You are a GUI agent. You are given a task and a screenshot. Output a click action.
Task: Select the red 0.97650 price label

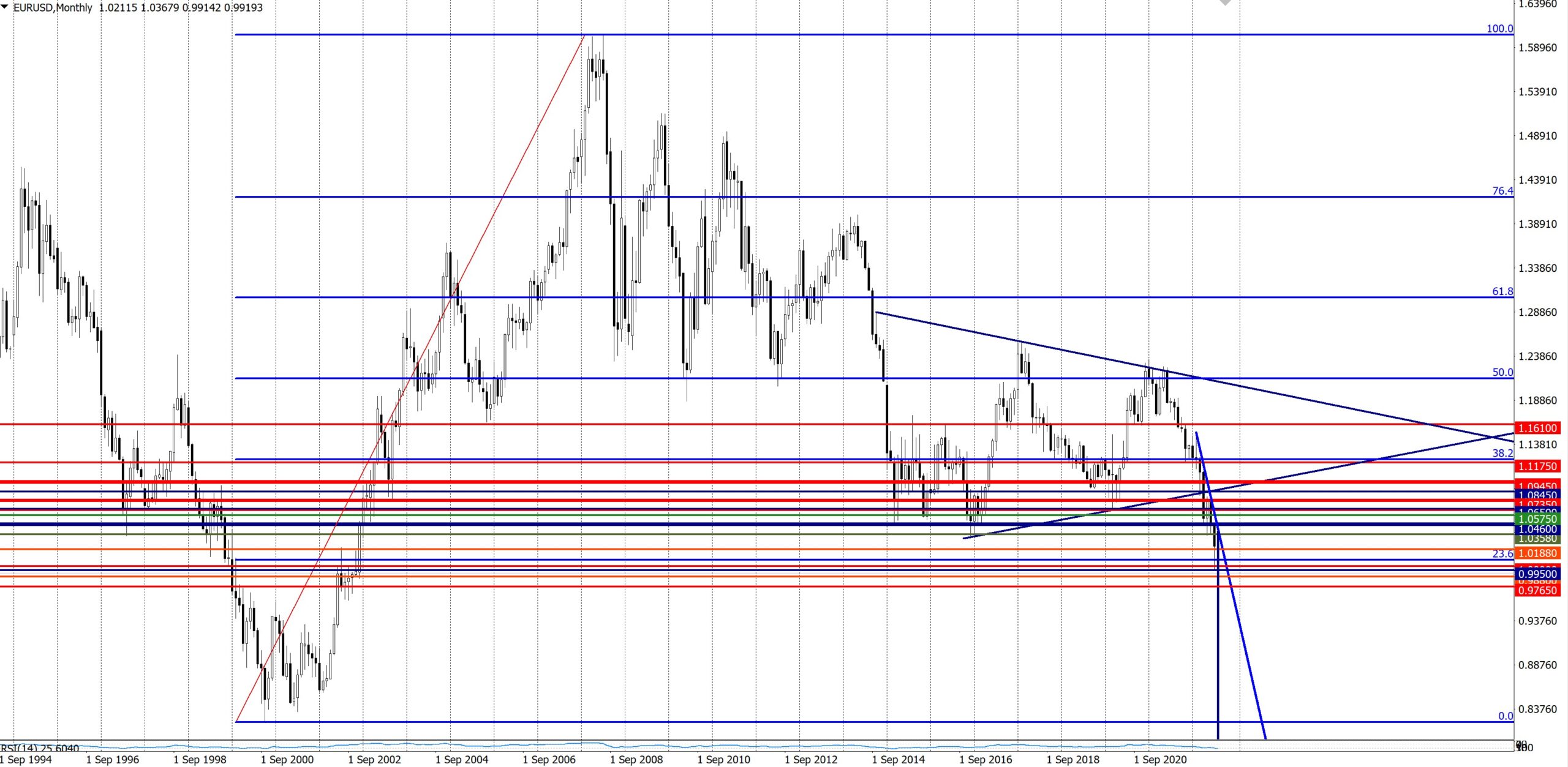click(x=1536, y=591)
